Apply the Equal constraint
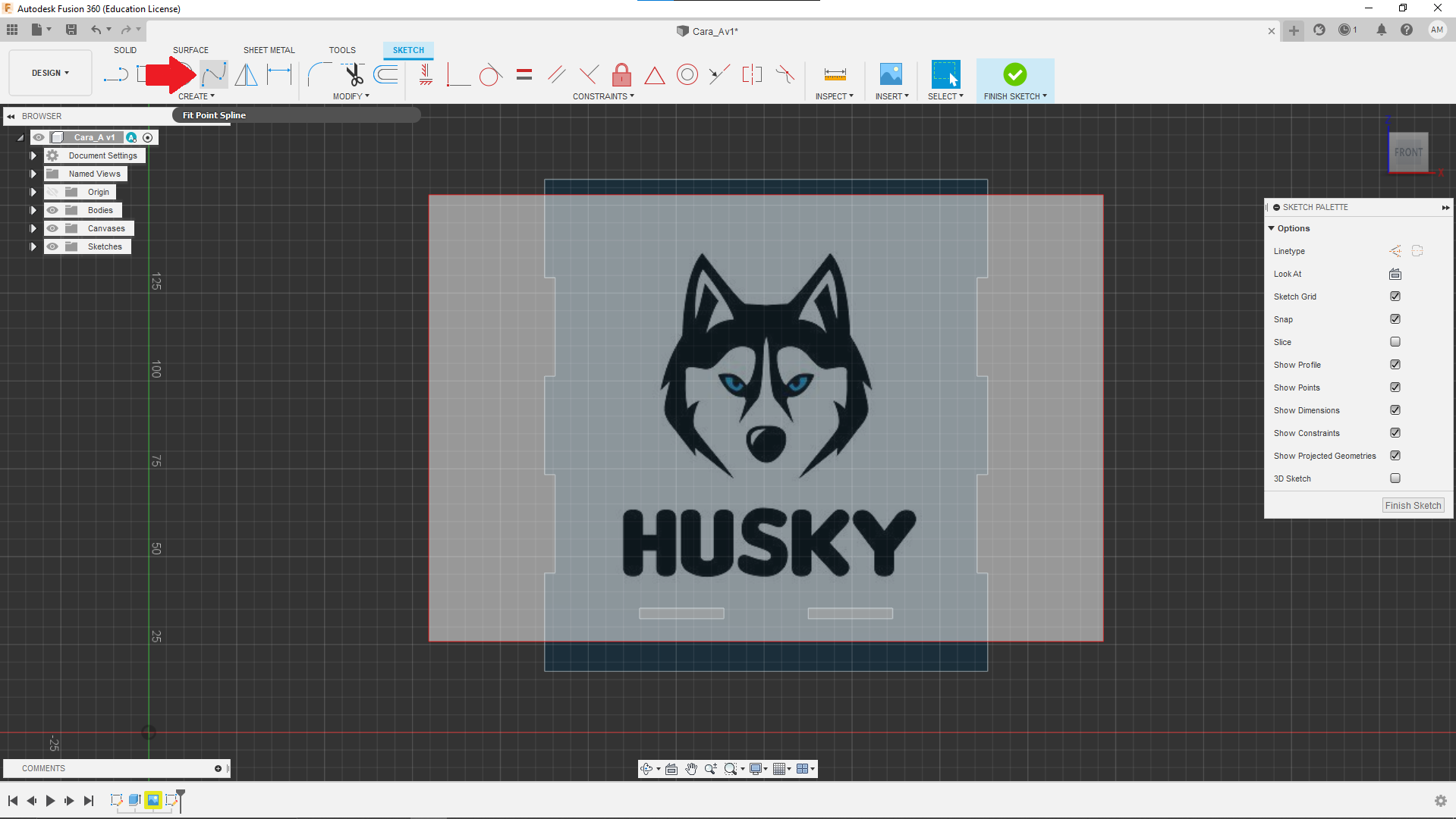This screenshot has height=819, width=1456. pyautogui.click(x=524, y=74)
